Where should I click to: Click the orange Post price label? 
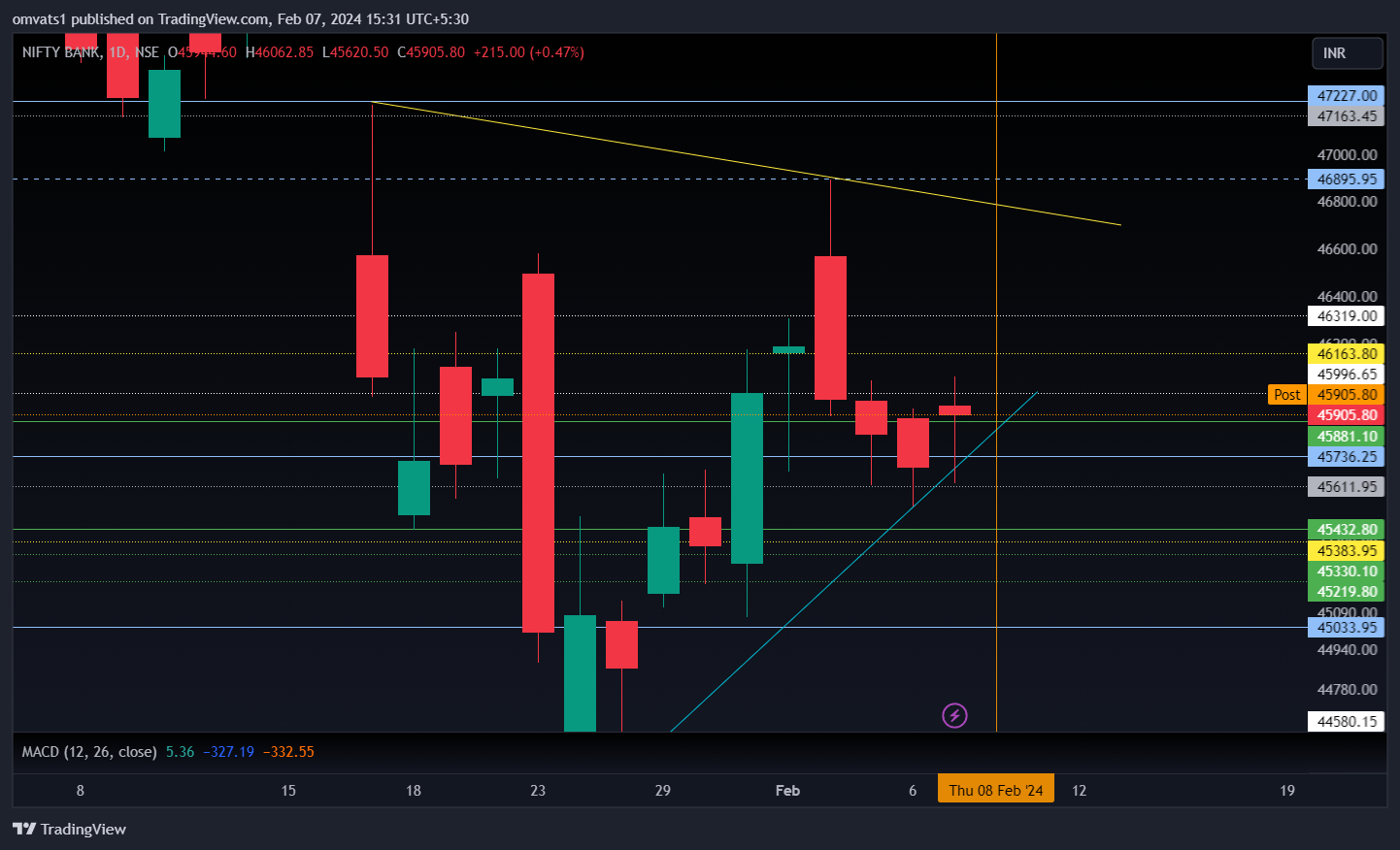point(1287,395)
